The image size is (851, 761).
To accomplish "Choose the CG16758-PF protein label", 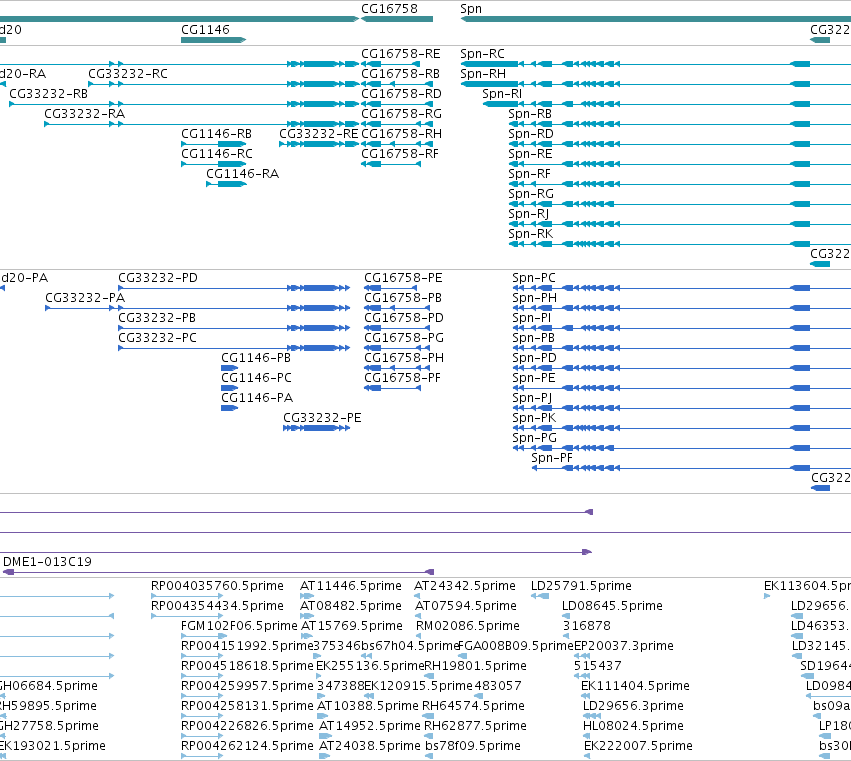I will [402, 378].
